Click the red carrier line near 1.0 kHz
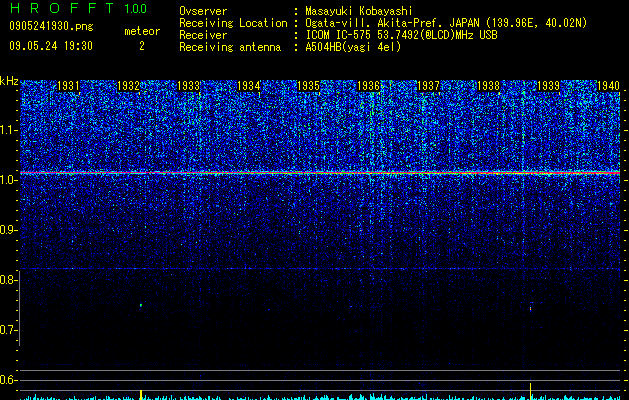The image size is (629, 400). (320, 173)
